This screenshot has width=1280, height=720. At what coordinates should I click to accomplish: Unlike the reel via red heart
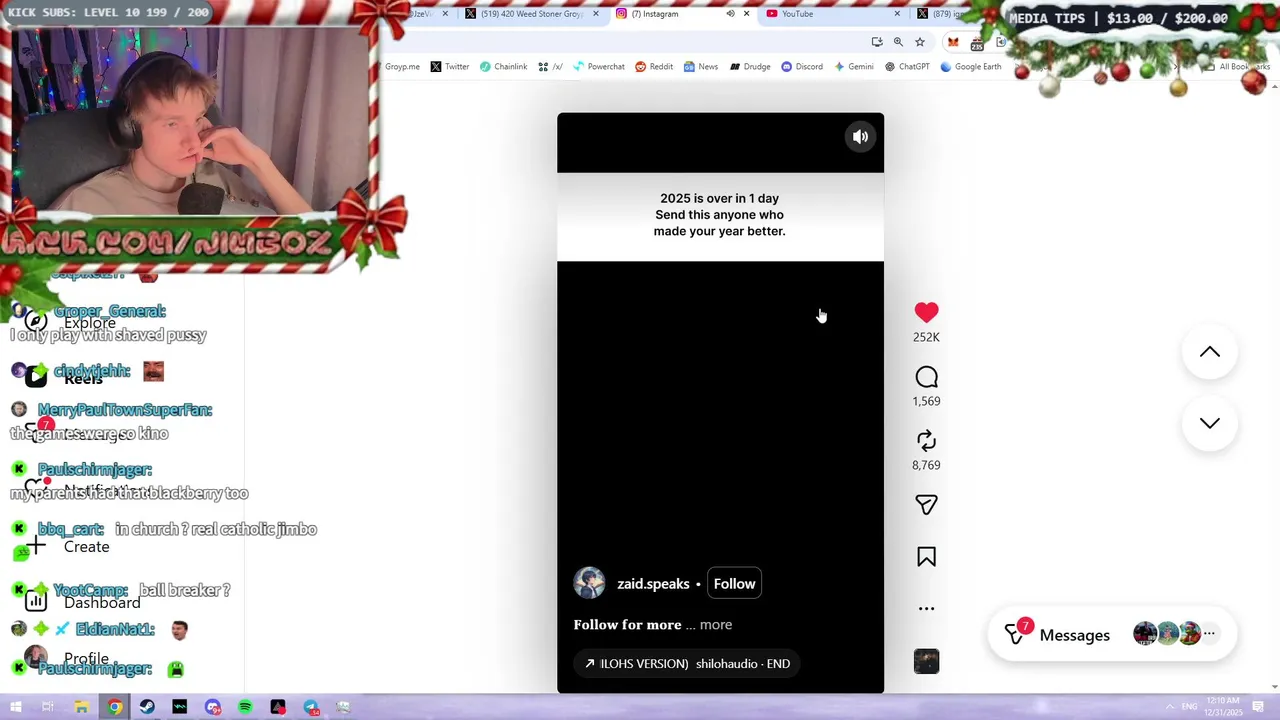coord(926,313)
